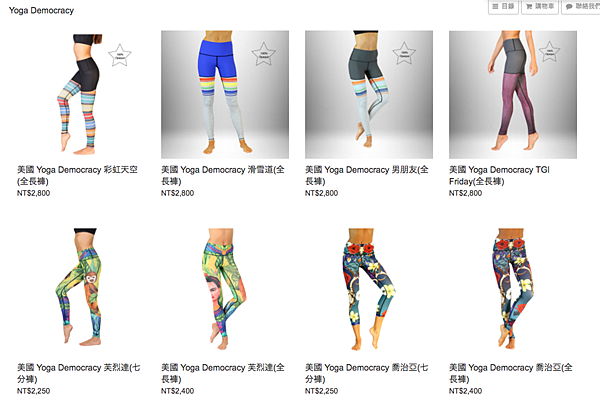Click the 彩虹天空(全長褲) product title
This screenshot has height=400, width=600.
click(77, 175)
